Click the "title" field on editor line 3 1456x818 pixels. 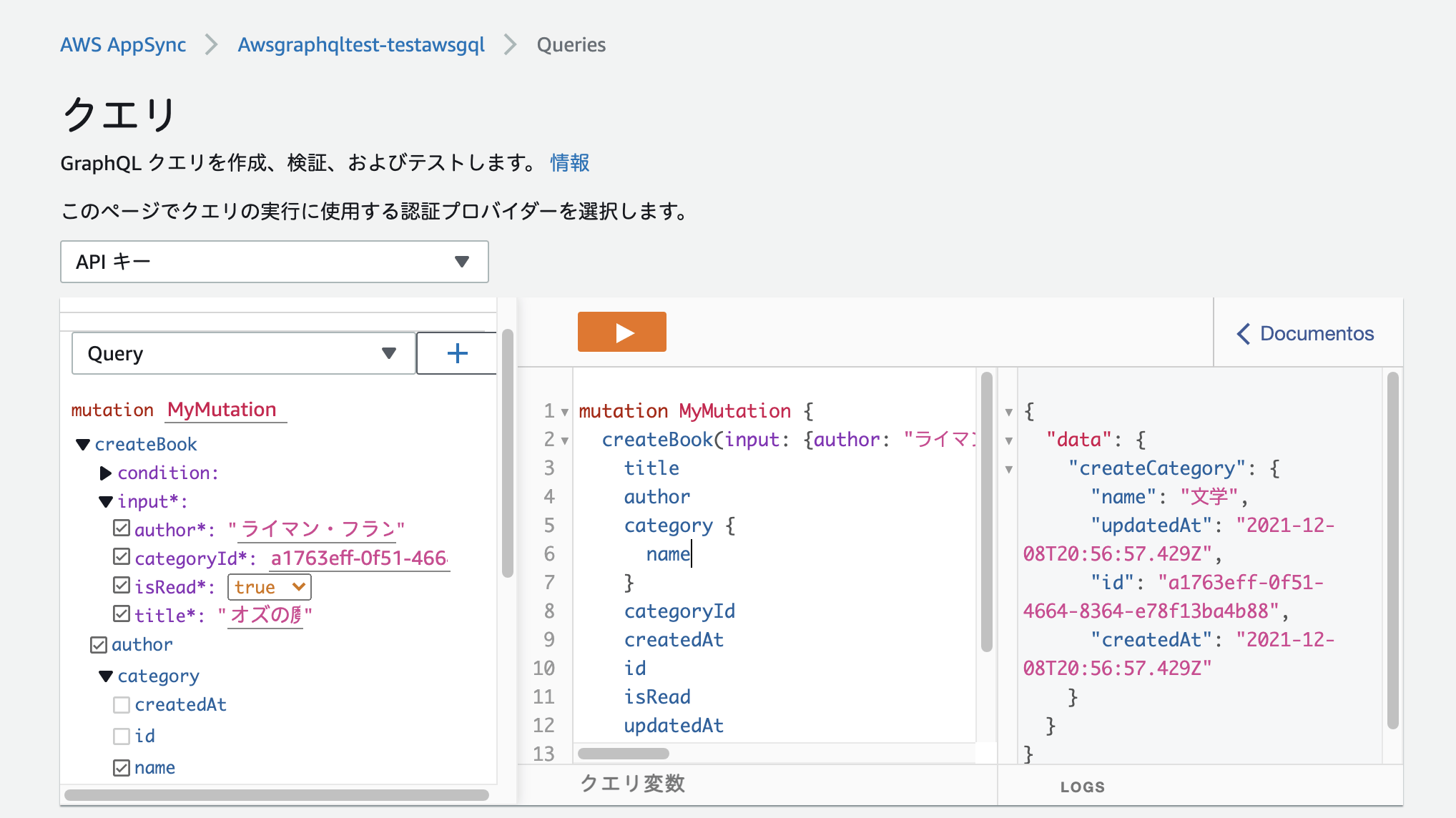tap(651, 468)
